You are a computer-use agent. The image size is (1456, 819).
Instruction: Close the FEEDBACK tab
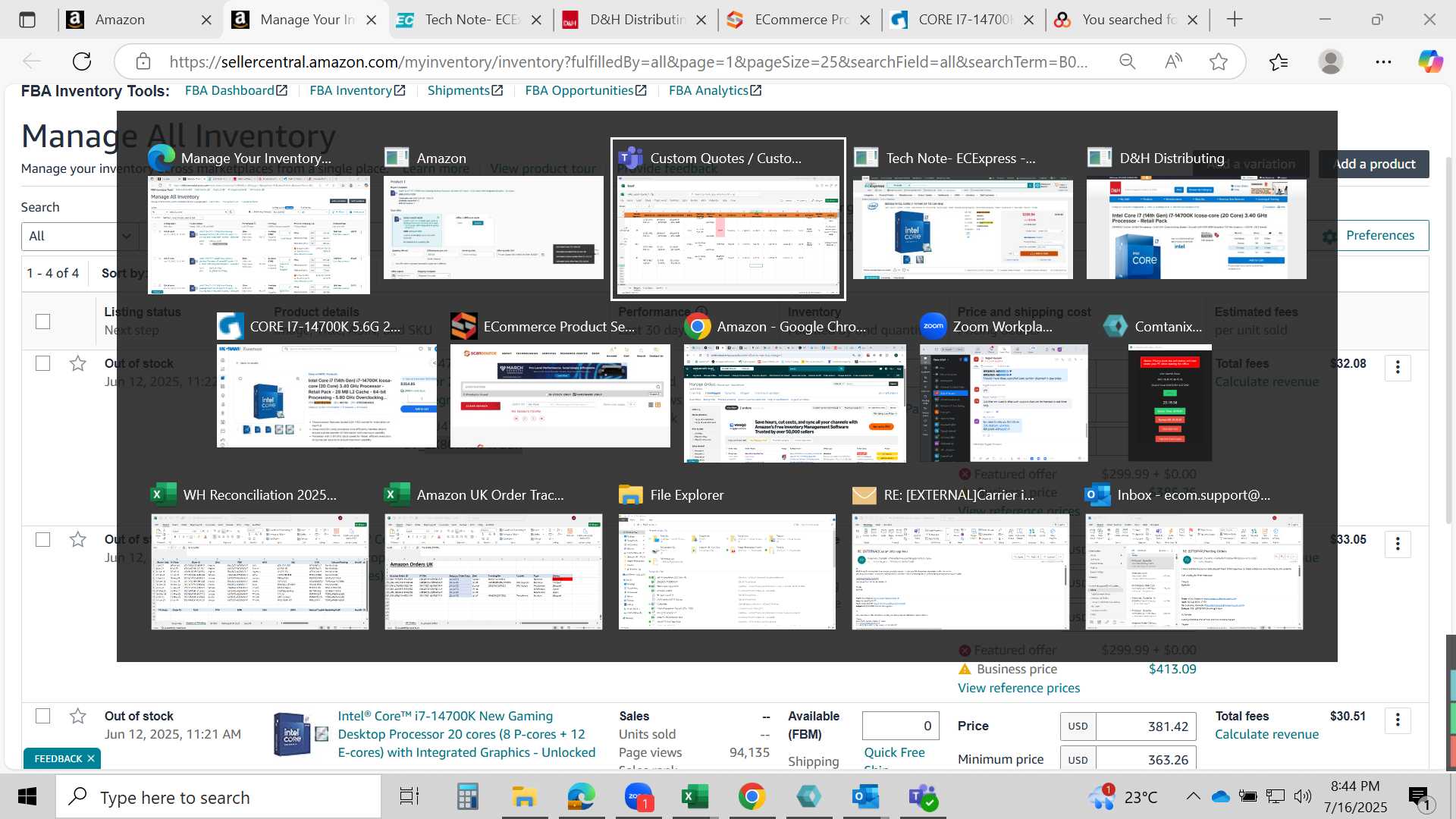90,758
